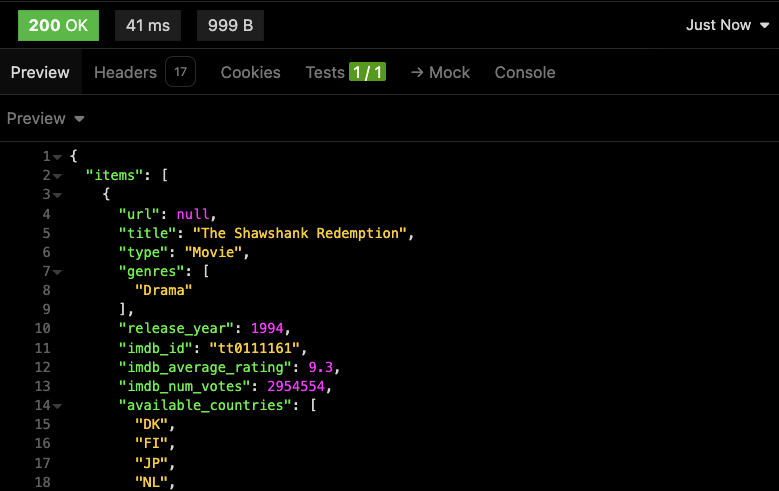Click the 1994 value
779x491 pixels.
click(267, 328)
